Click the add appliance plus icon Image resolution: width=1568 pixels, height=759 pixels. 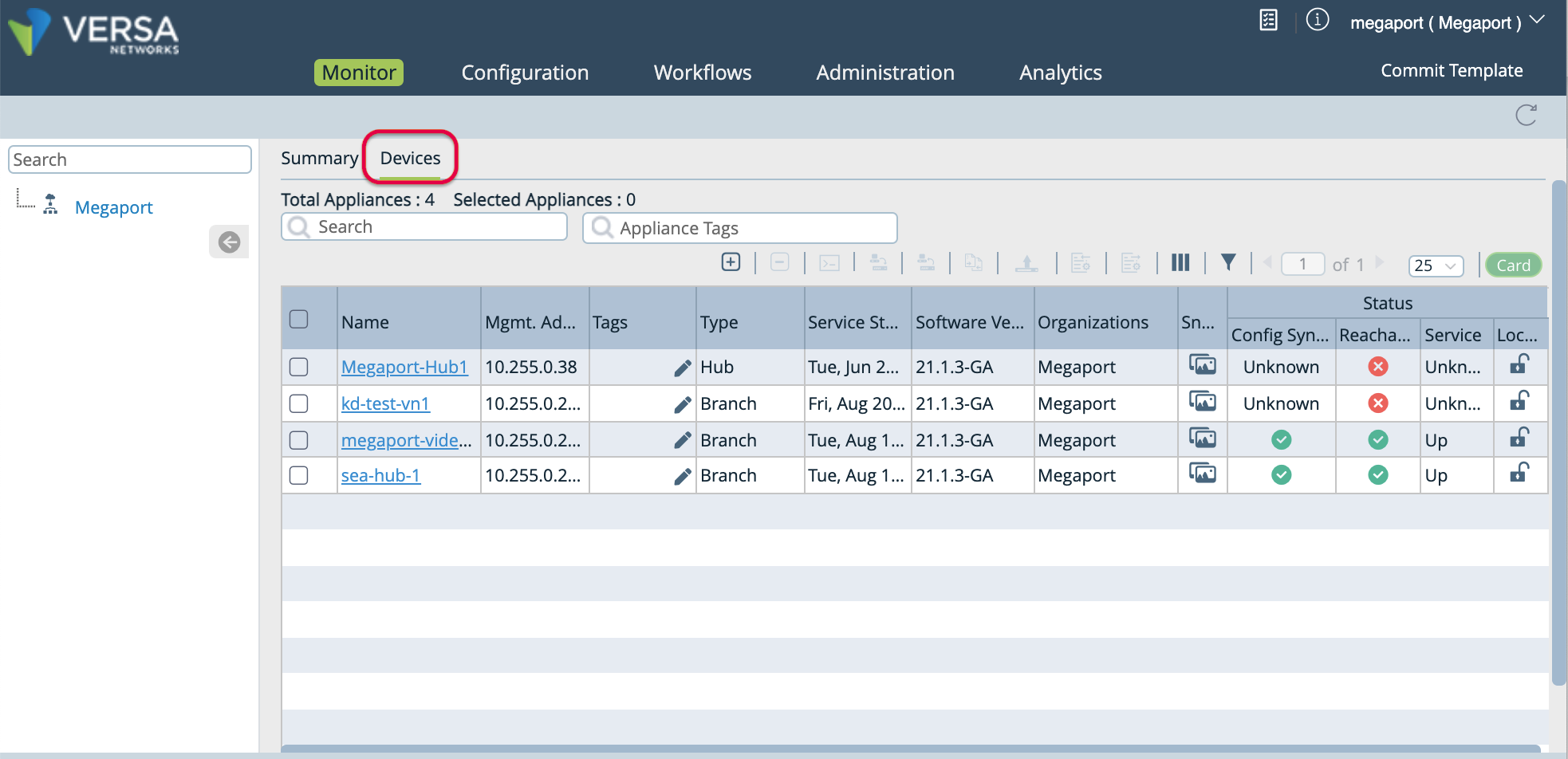pos(731,262)
